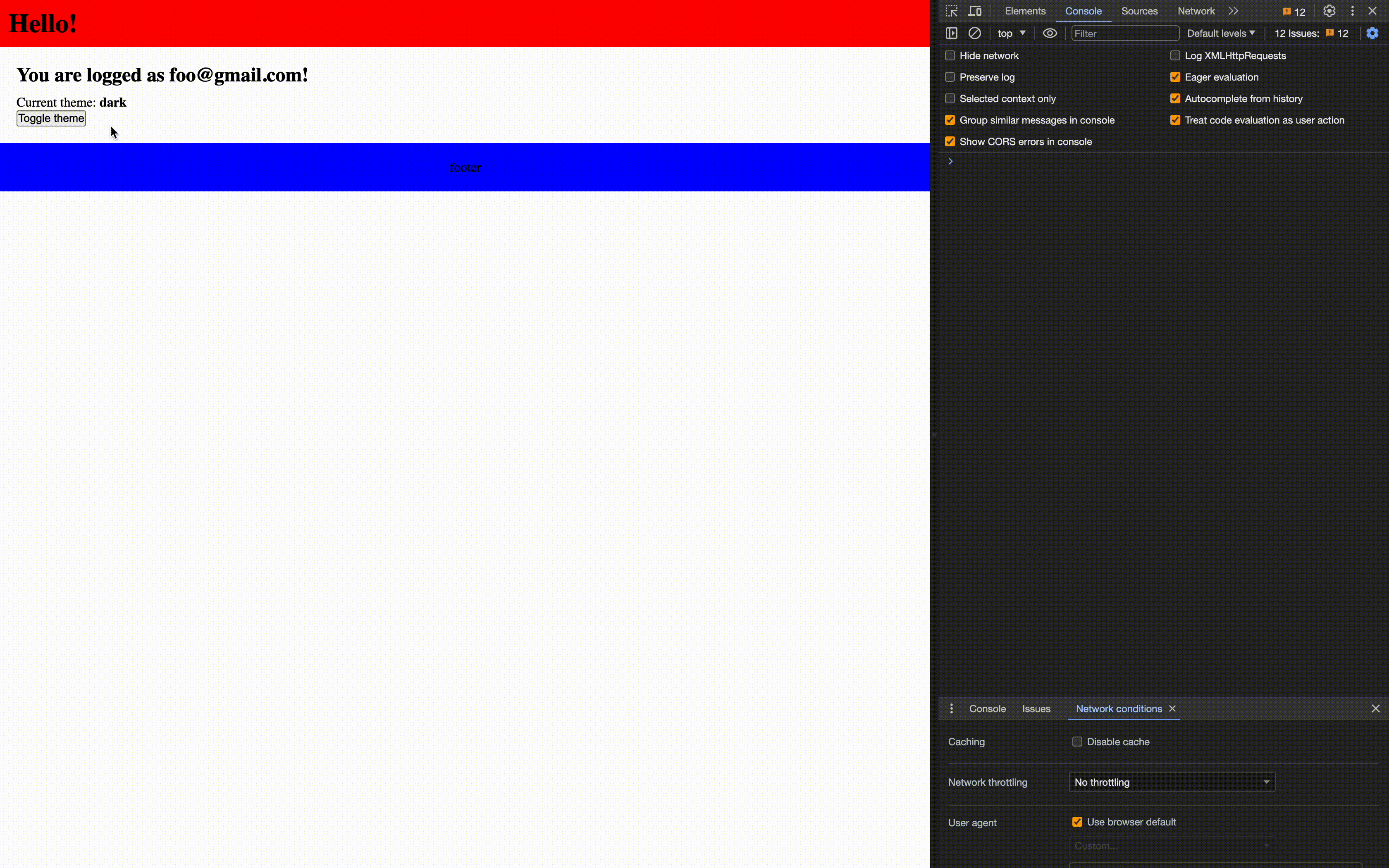Enable the Preserve log checkbox
The width and height of the screenshot is (1389, 868).
coord(950,77)
